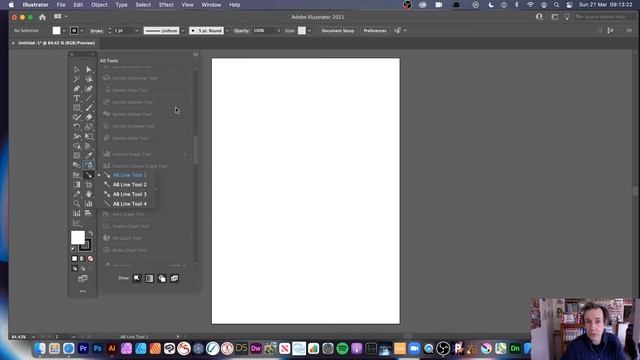Enable Draw Behind mode
This screenshot has height=360, width=640.
[83, 269]
